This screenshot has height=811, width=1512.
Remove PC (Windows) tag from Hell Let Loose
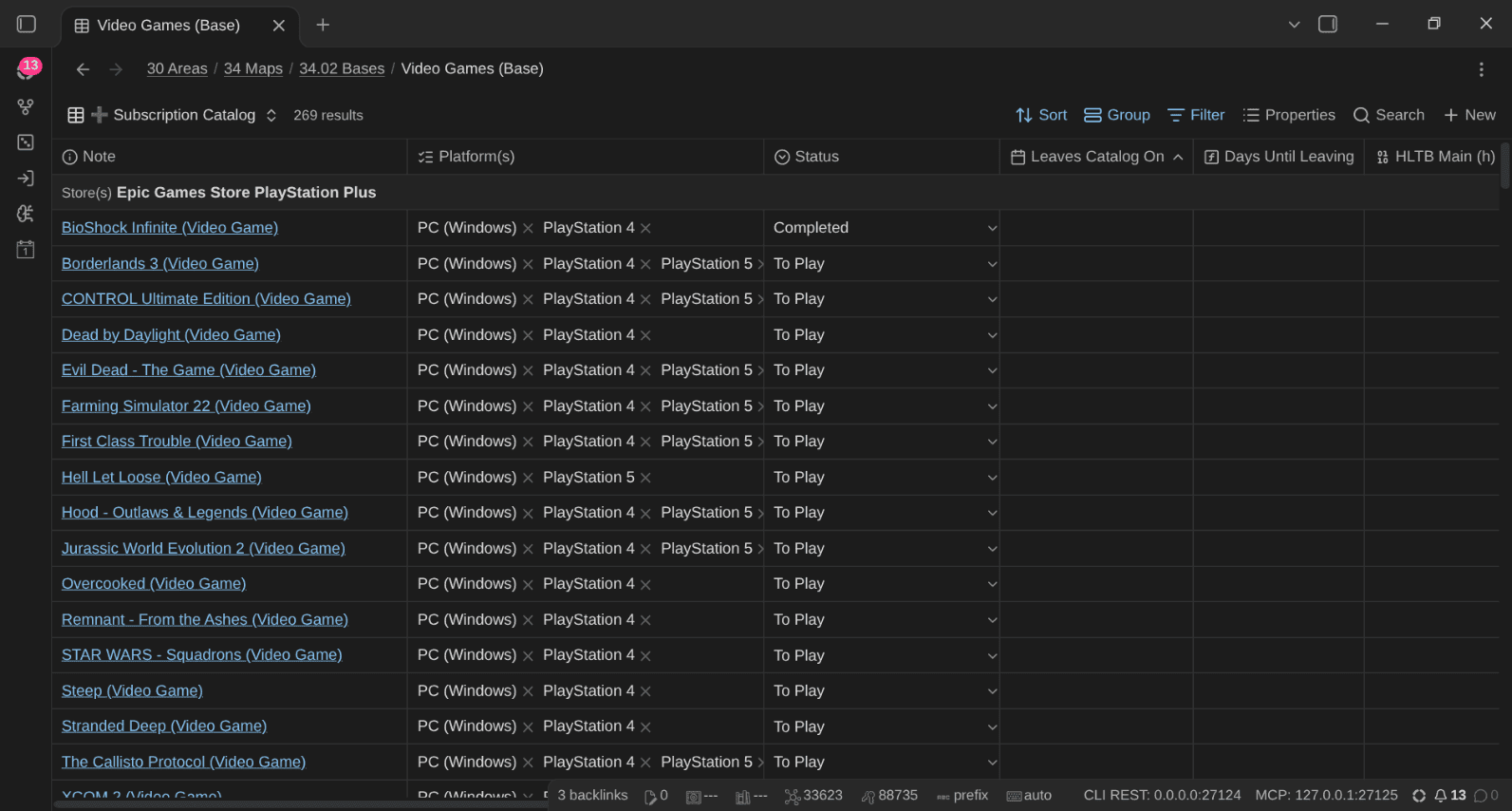(528, 478)
